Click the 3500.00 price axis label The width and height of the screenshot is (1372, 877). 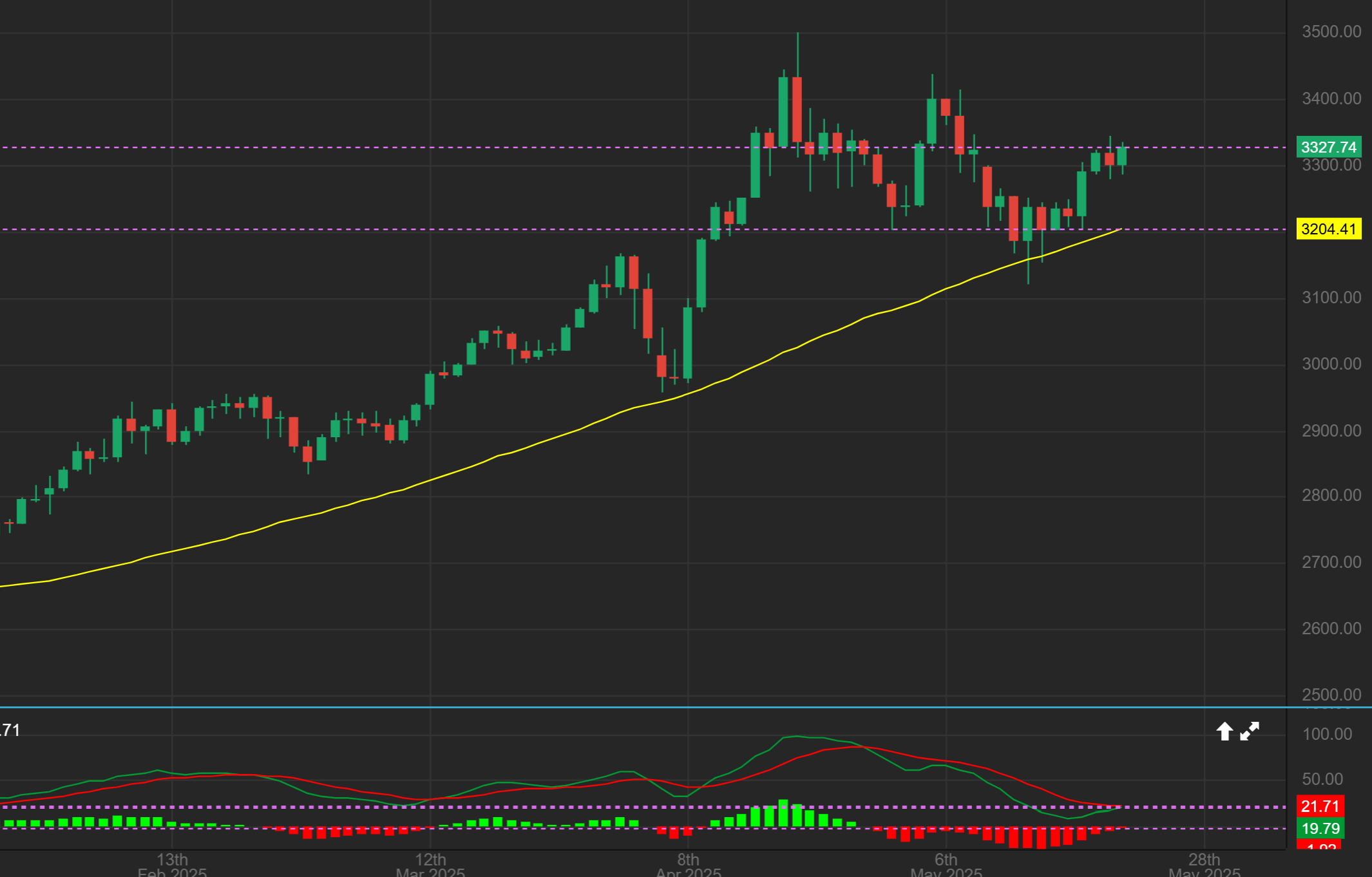[x=1331, y=32]
